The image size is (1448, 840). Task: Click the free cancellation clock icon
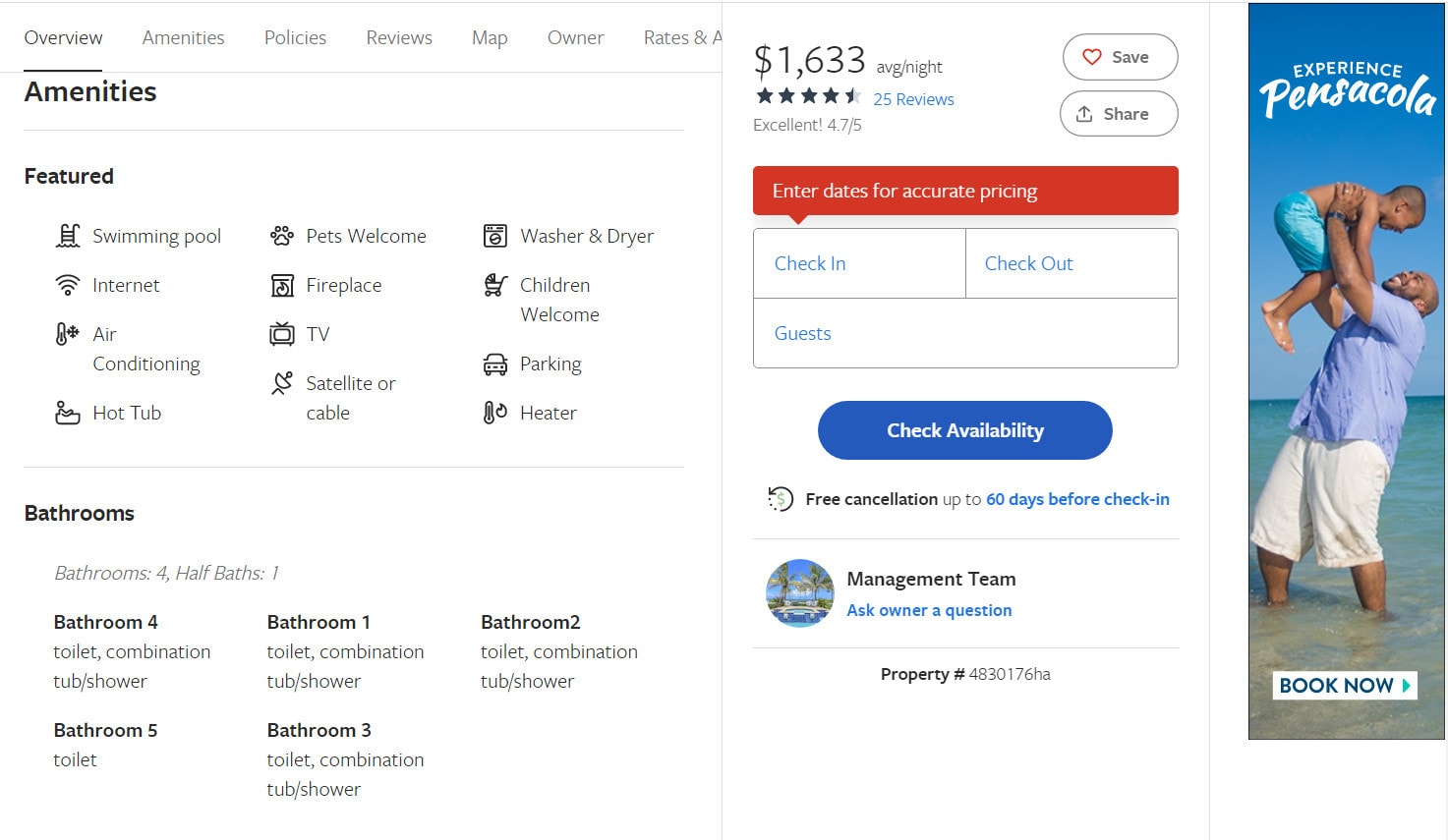pos(780,499)
